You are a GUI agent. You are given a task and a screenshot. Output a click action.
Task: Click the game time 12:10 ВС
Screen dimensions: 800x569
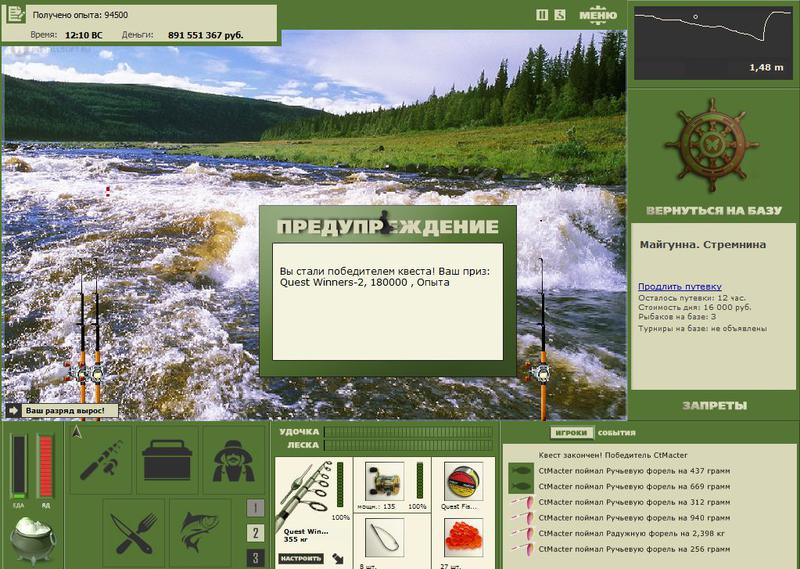click(84, 35)
